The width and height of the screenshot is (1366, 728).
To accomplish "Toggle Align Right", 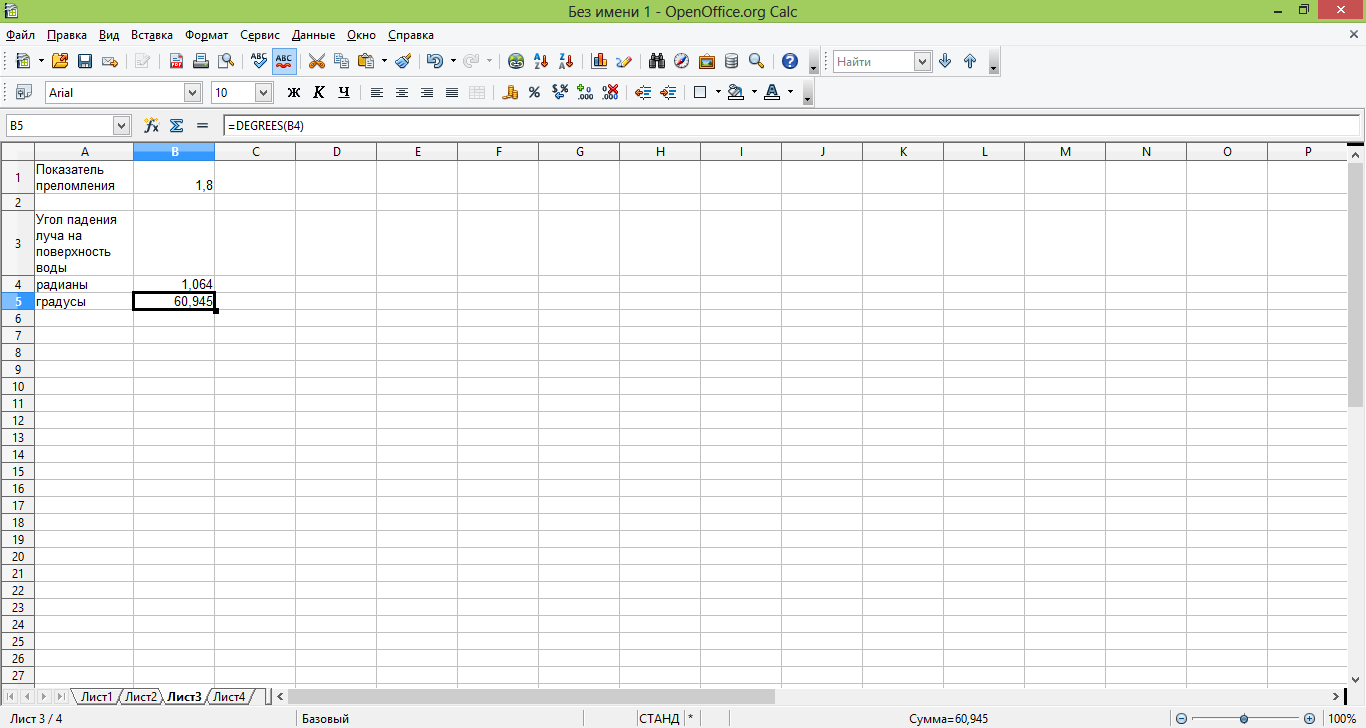I will click(427, 92).
